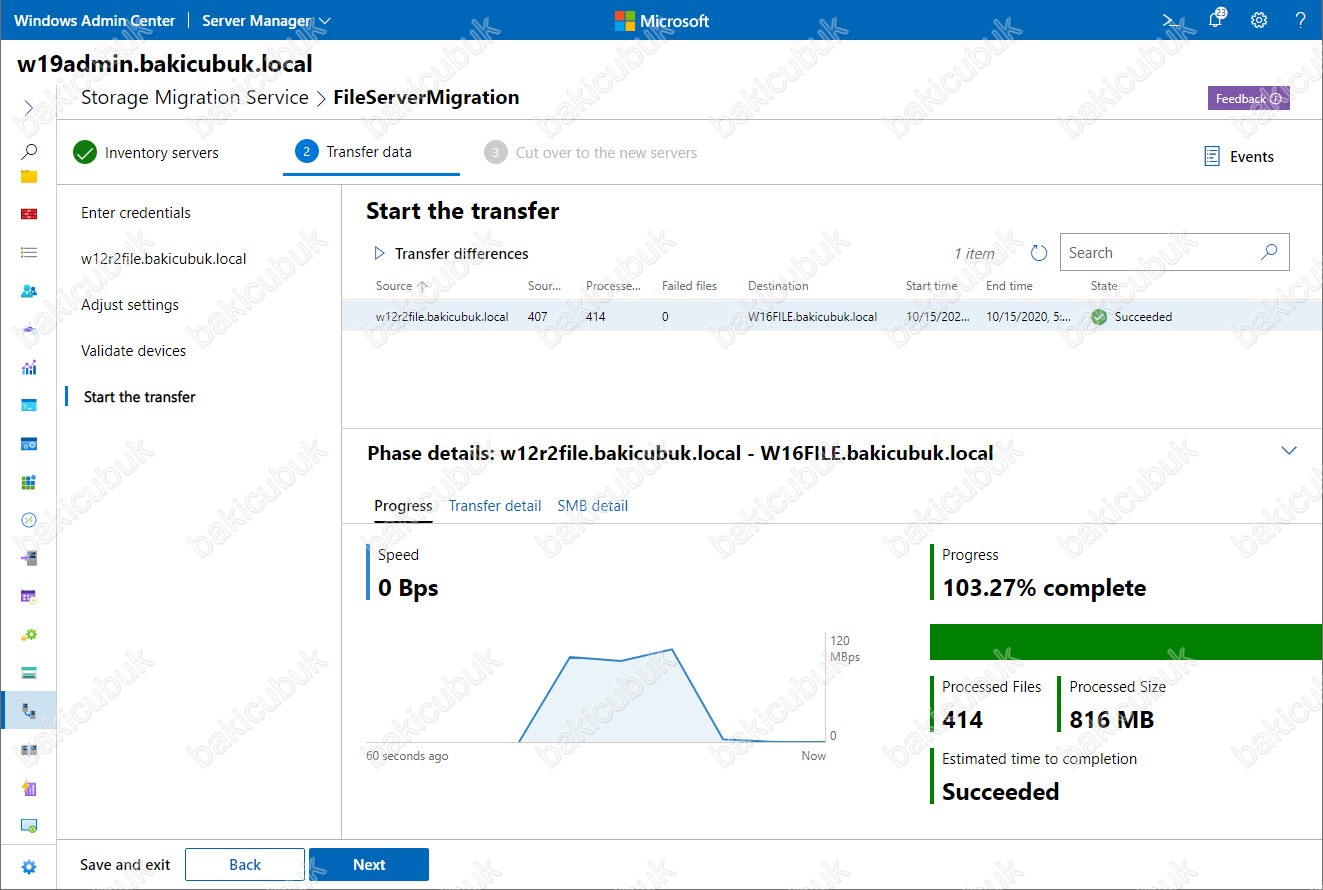1323x890 pixels.
Task: Click Save and exit
Action: [x=125, y=865]
